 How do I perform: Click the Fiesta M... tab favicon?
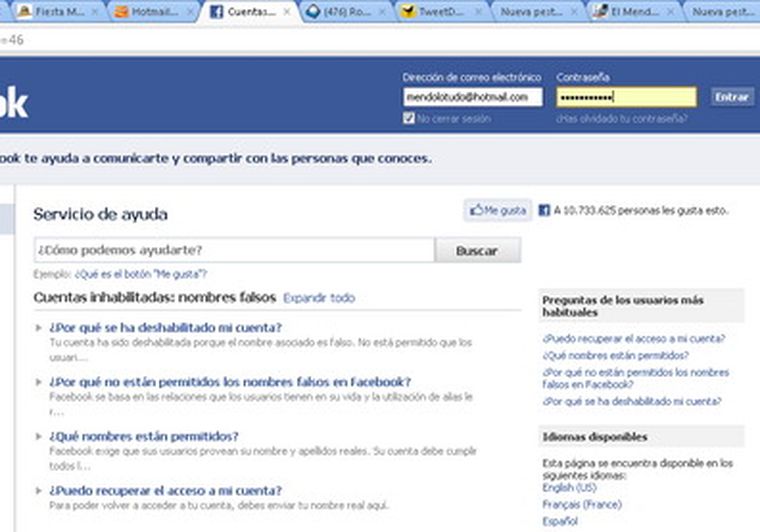(22, 13)
